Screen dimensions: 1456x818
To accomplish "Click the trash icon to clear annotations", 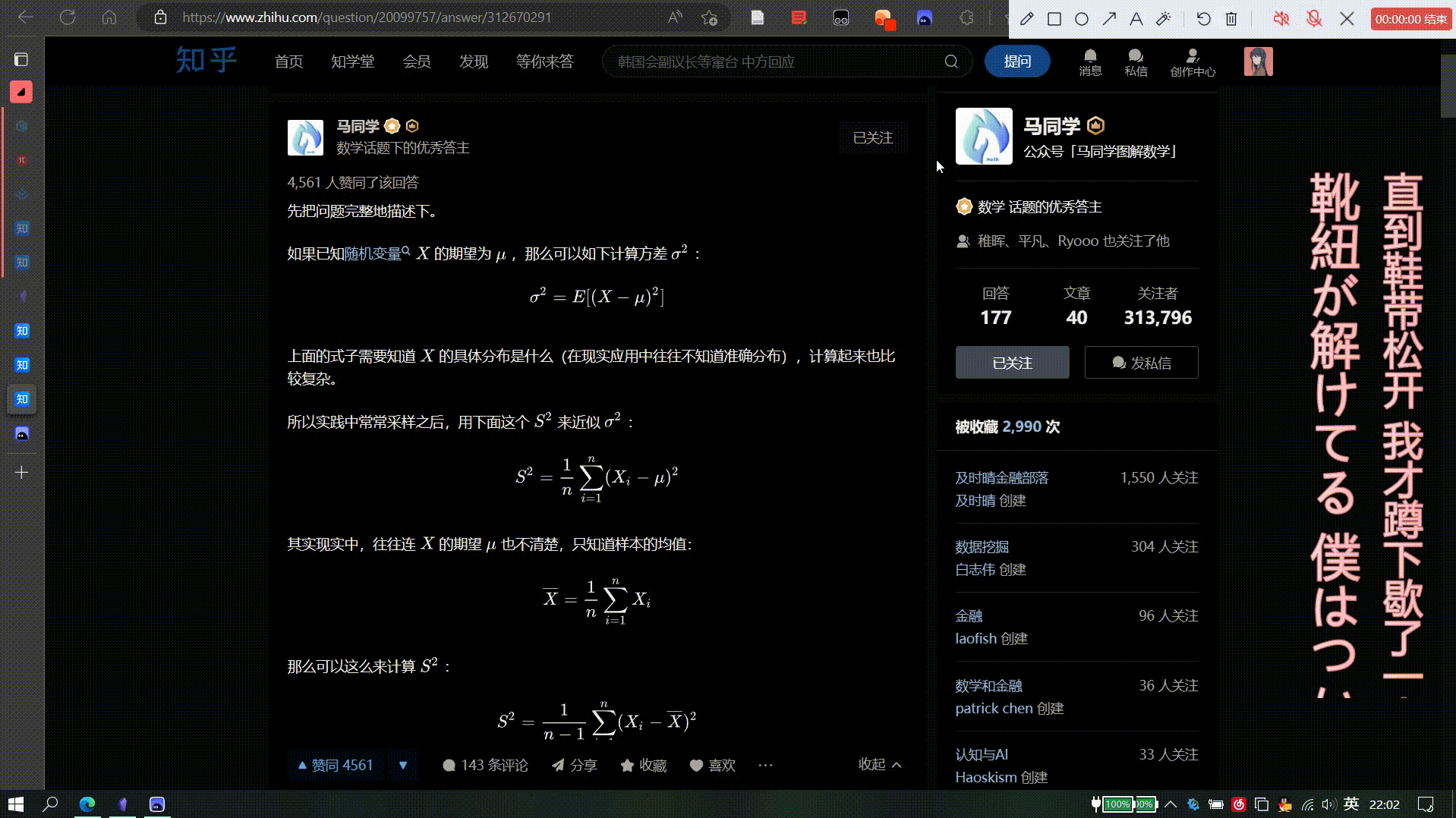I will point(1231,18).
